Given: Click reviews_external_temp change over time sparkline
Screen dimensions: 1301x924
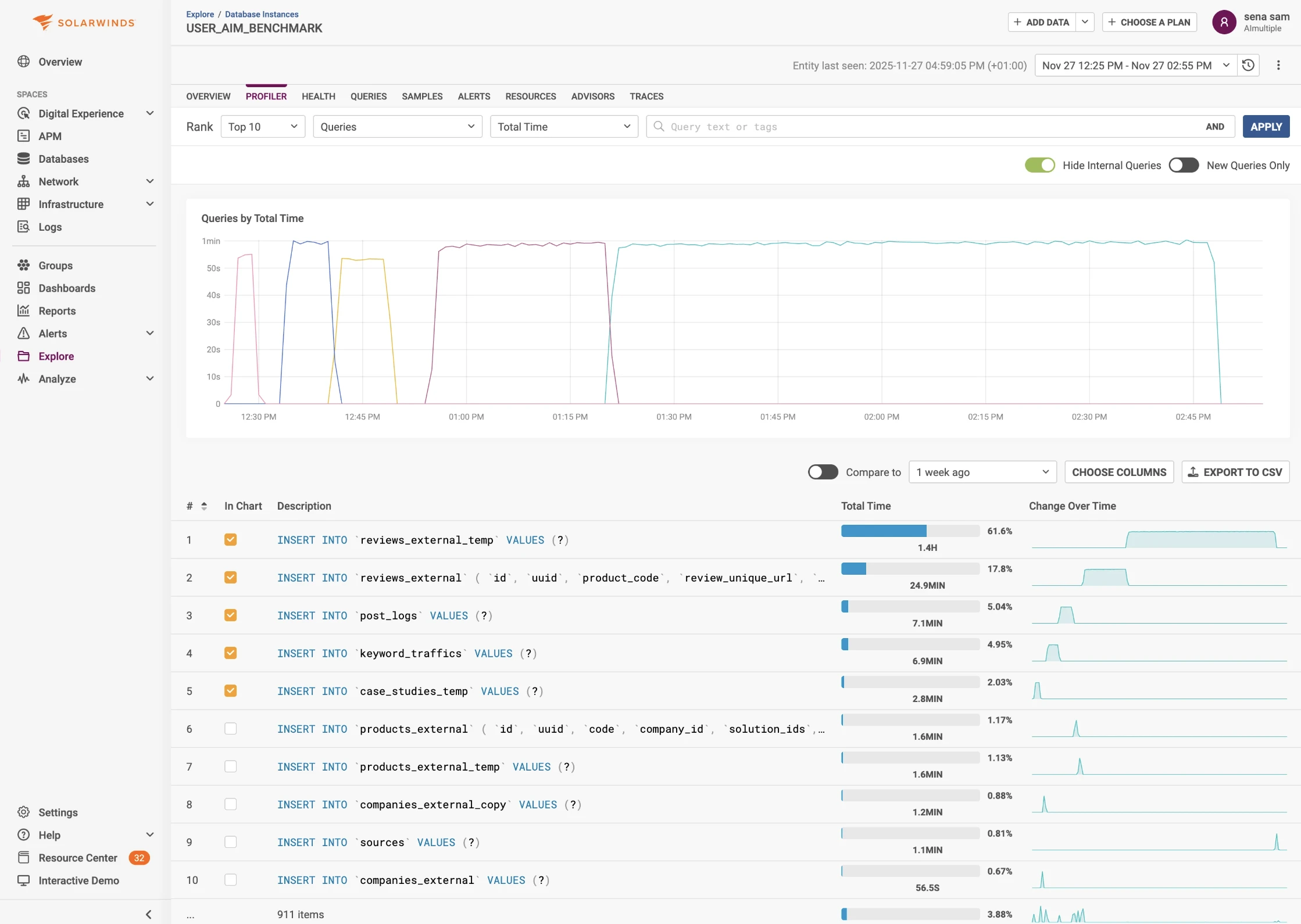Looking at the screenshot, I should [1159, 539].
